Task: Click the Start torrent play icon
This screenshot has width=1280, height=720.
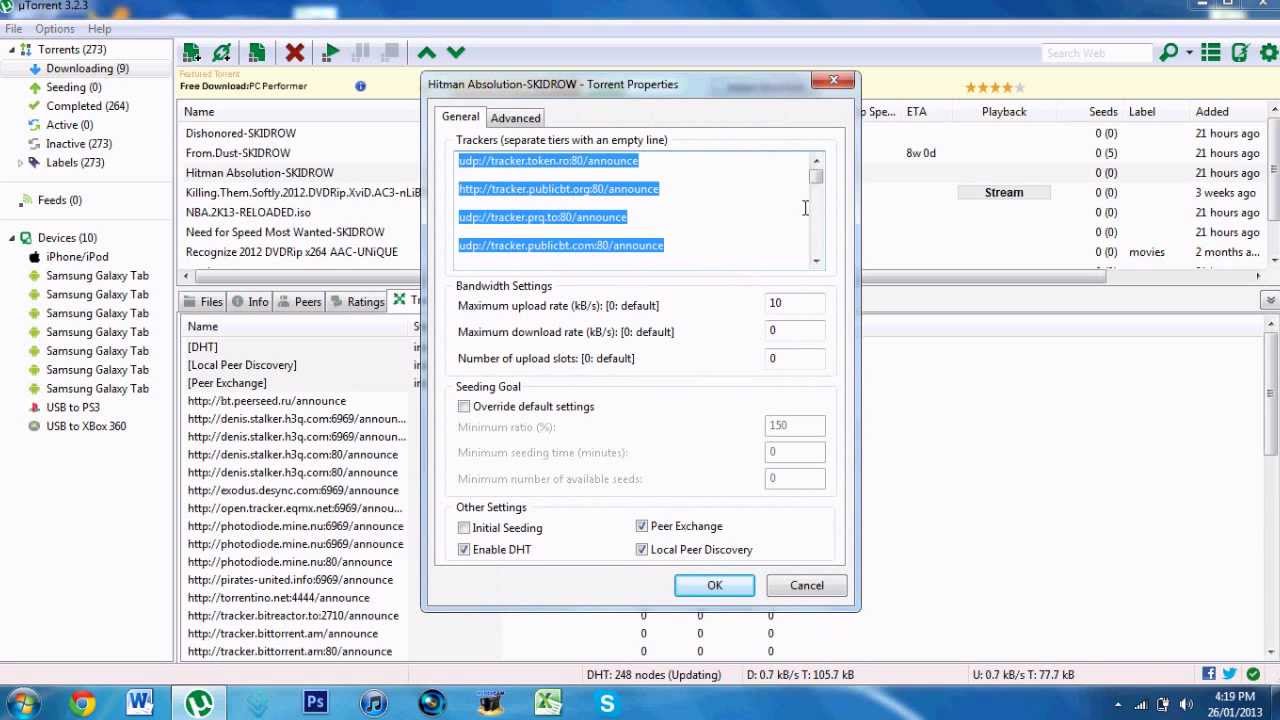Action: (x=332, y=53)
